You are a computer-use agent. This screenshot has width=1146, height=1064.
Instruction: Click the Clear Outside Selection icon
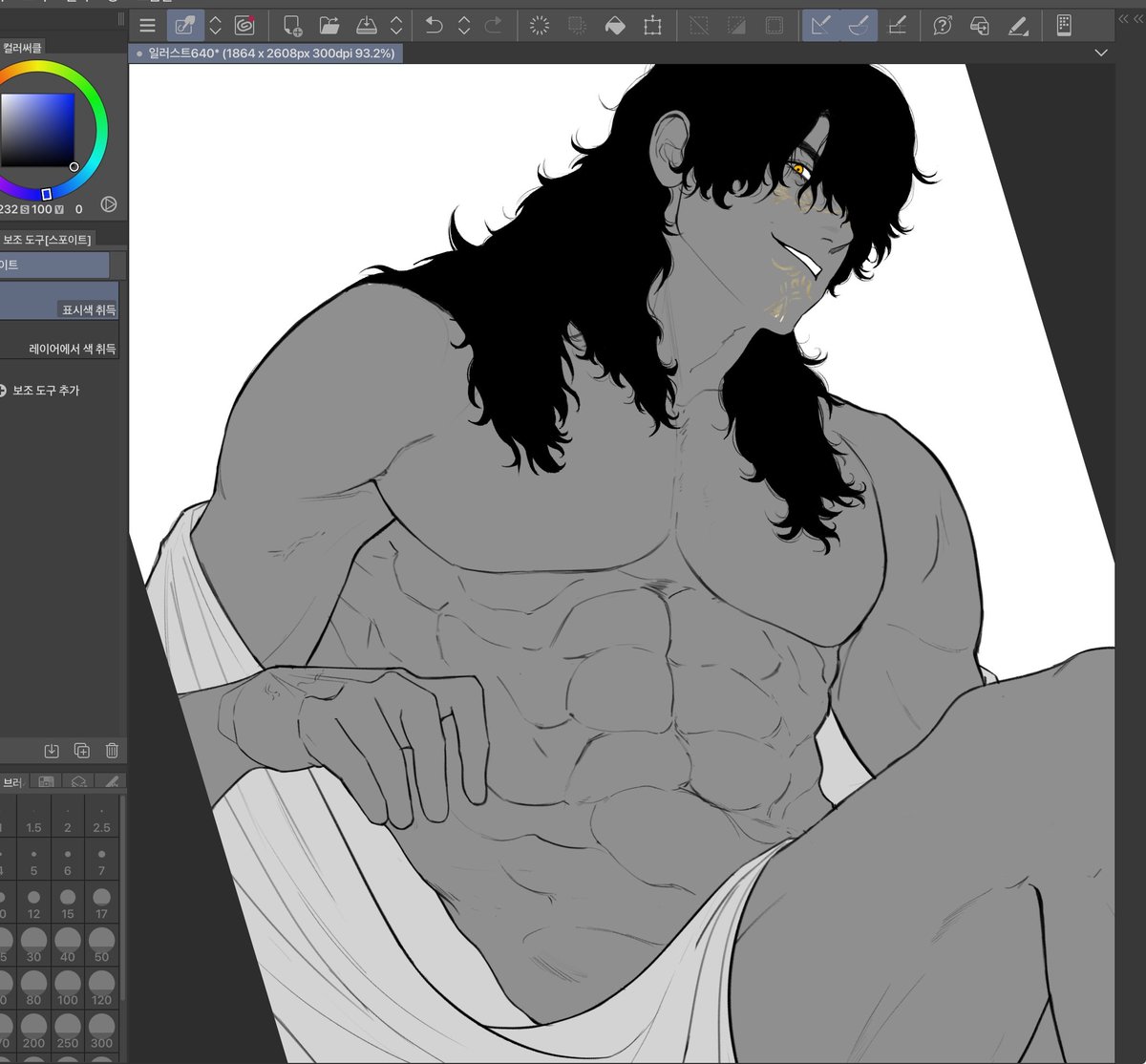click(577, 26)
